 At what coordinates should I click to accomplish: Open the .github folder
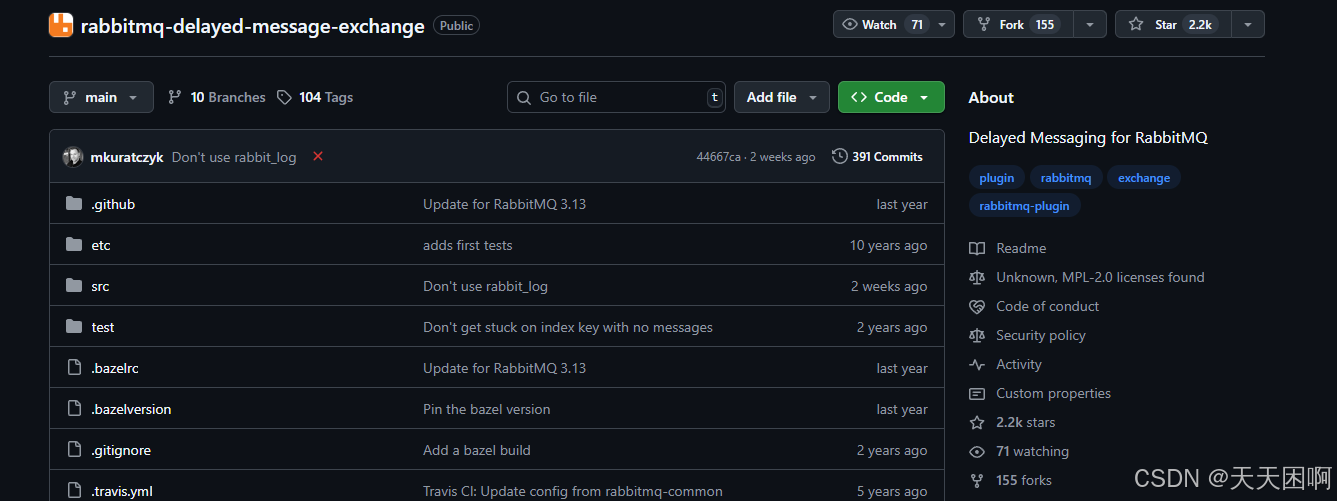pyautogui.click(x=113, y=204)
